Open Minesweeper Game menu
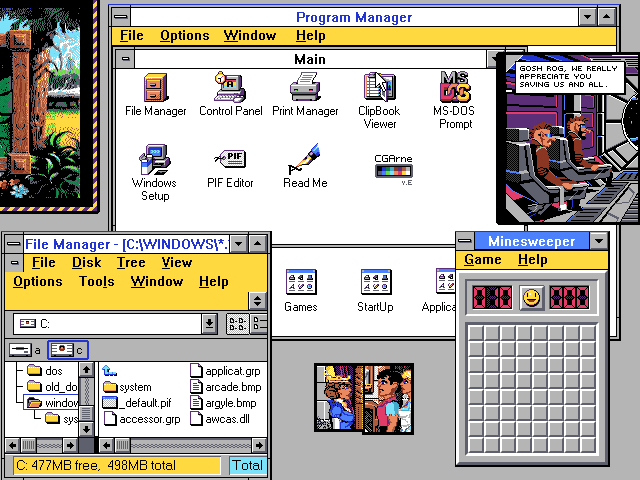 coord(483,260)
